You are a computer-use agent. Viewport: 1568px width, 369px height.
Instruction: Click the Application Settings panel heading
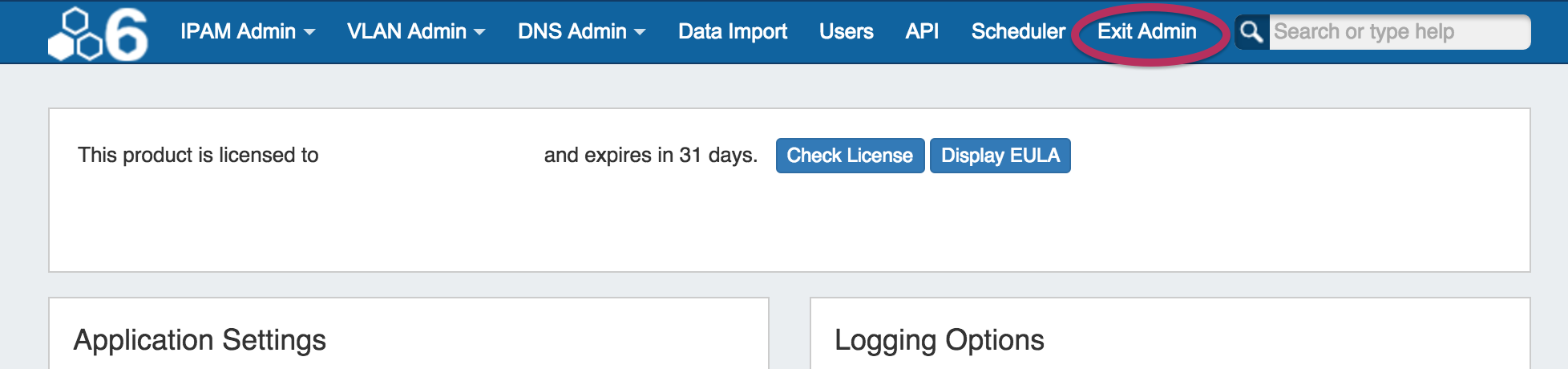click(200, 340)
